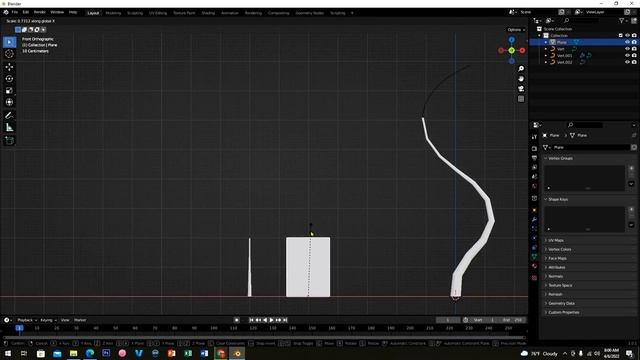This screenshot has width=640, height=360.
Task: Select the Scale tool
Action: [x=9, y=91]
